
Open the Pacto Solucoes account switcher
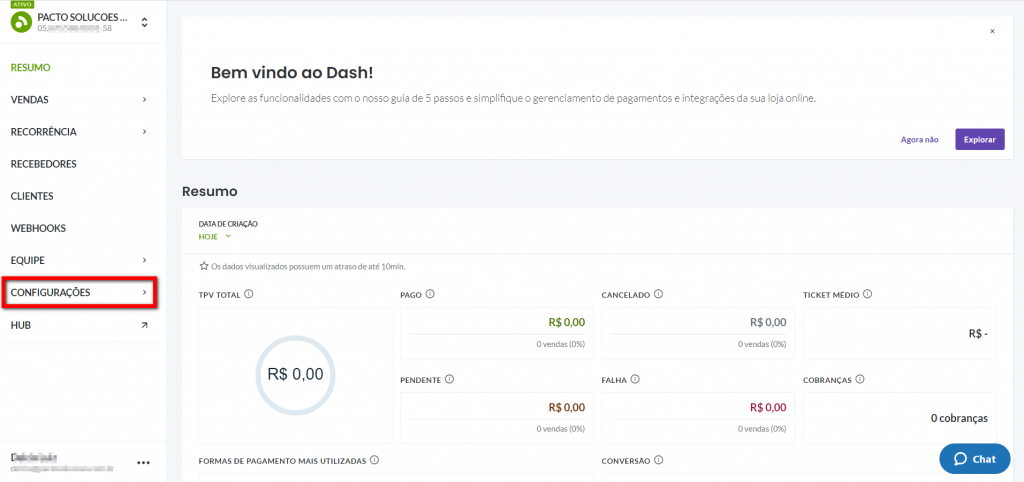coord(144,22)
